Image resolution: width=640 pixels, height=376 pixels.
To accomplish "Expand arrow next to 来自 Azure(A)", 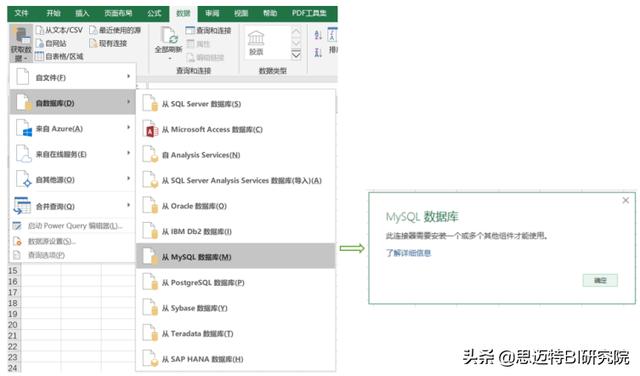I will [x=128, y=127].
